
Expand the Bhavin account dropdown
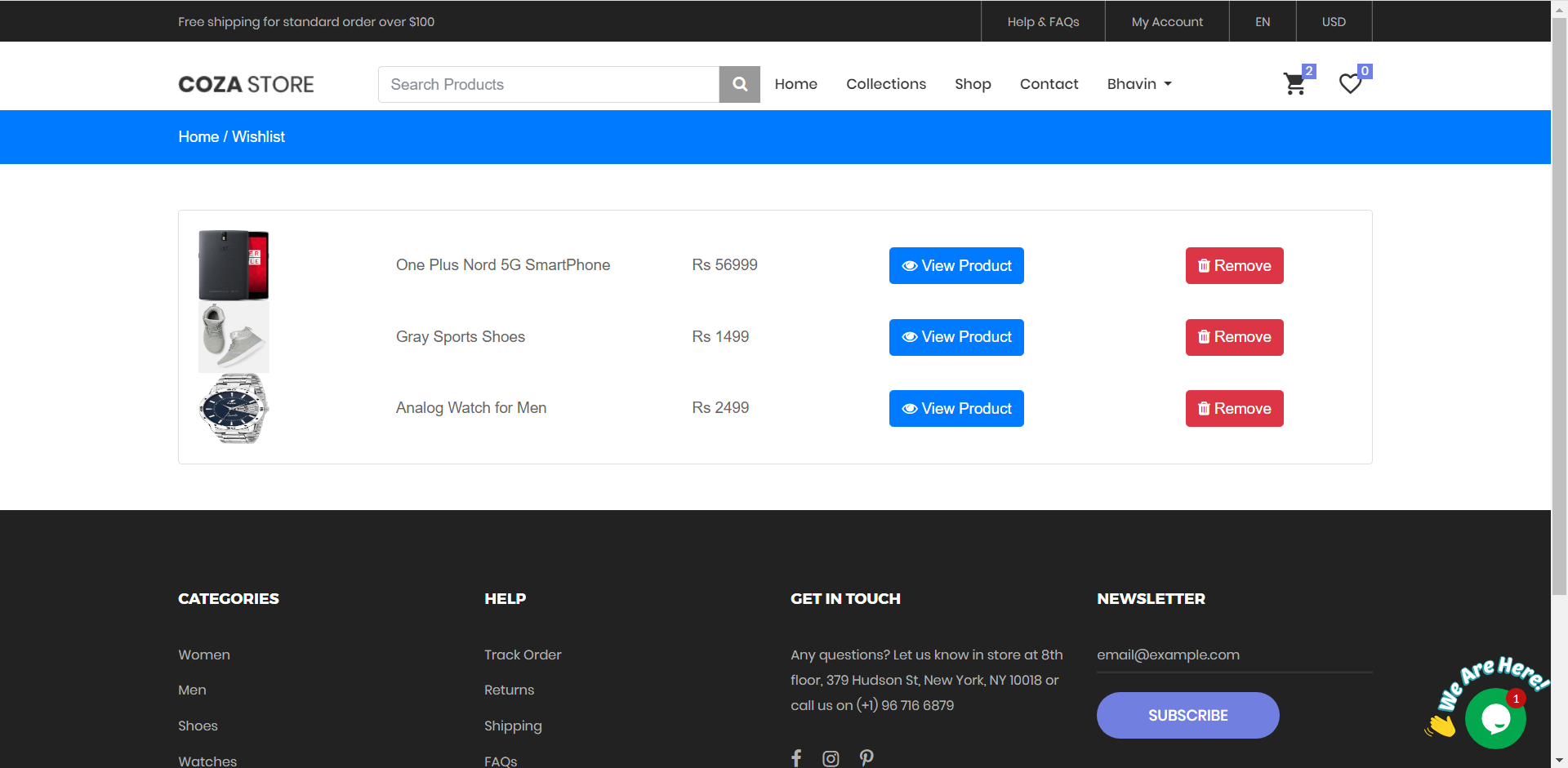tap(1138, 84)
